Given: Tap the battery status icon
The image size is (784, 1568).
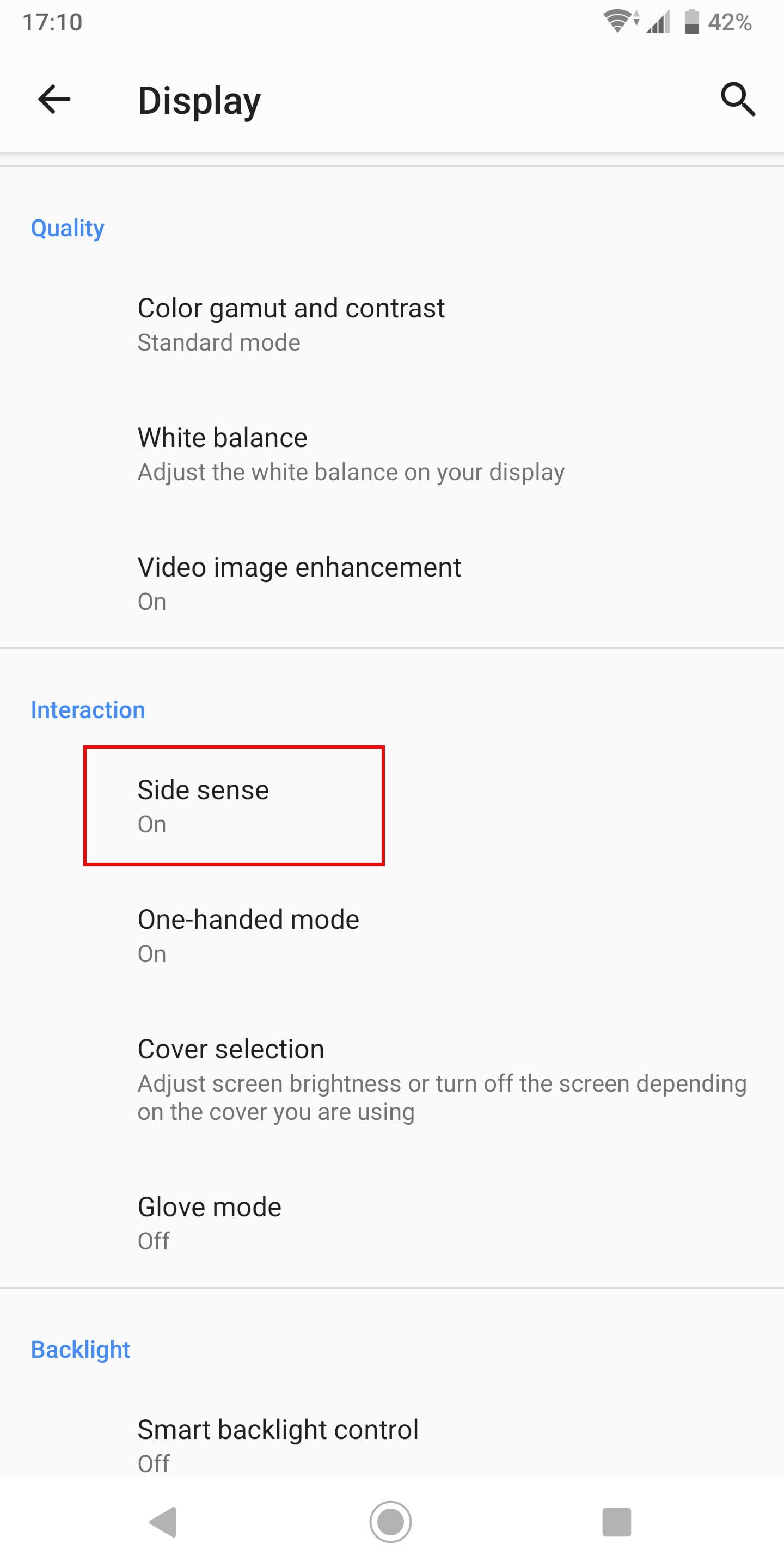Looking at the screenshot, I should click(691, 22).
